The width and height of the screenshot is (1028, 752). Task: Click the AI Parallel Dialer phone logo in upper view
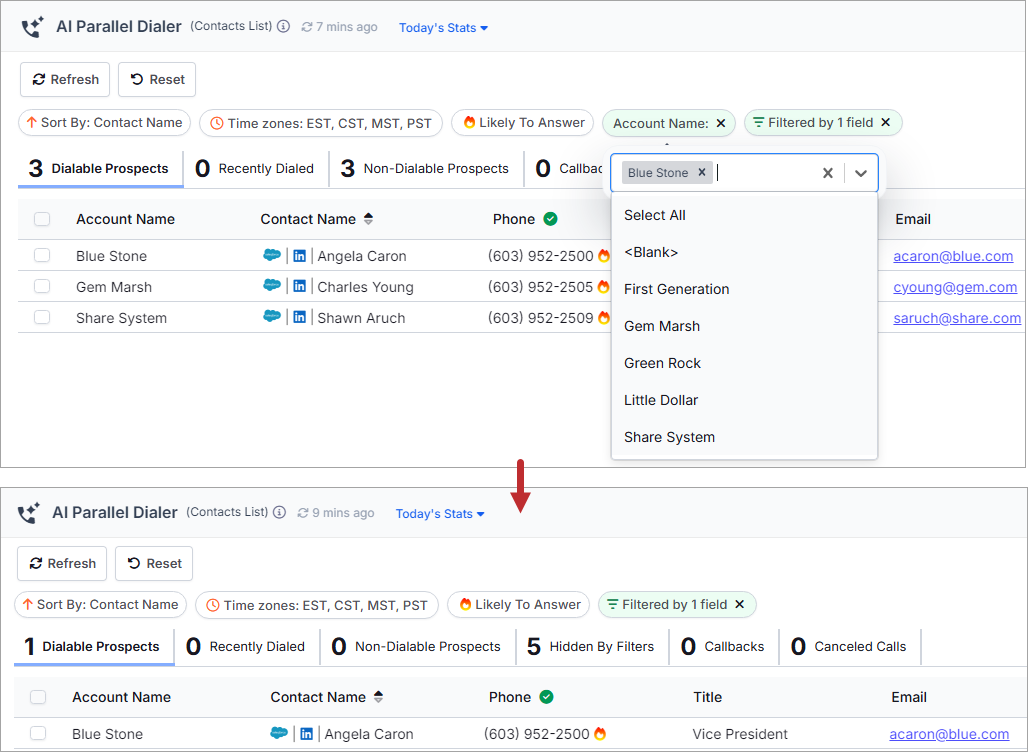coord(32,27)
